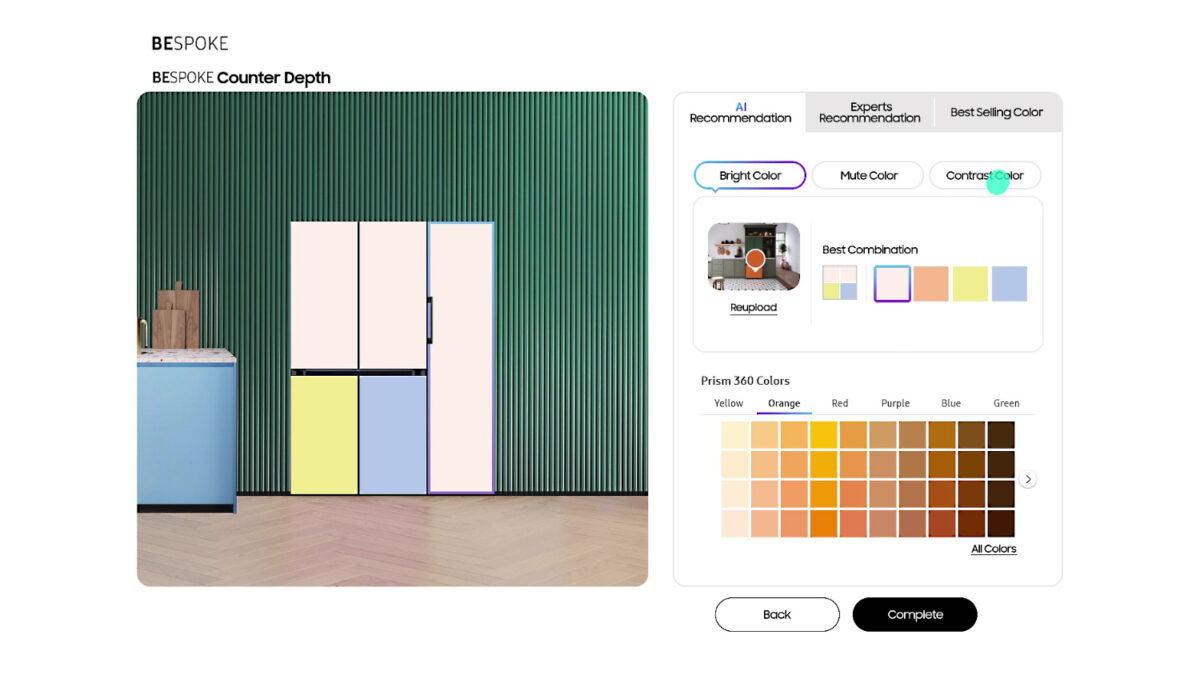1200x675 pixels.
Task: Click the next arrow beside the color grid
Action: (1028, 480)
